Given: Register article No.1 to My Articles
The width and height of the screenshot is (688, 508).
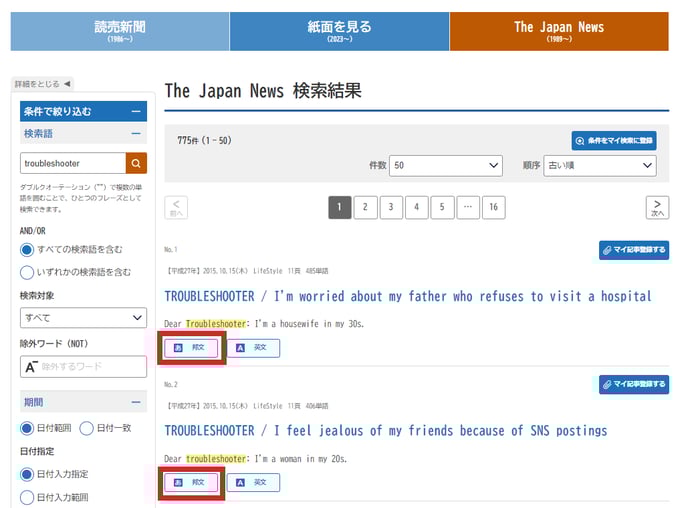Looking at the screenshot, I should [634, 250].
